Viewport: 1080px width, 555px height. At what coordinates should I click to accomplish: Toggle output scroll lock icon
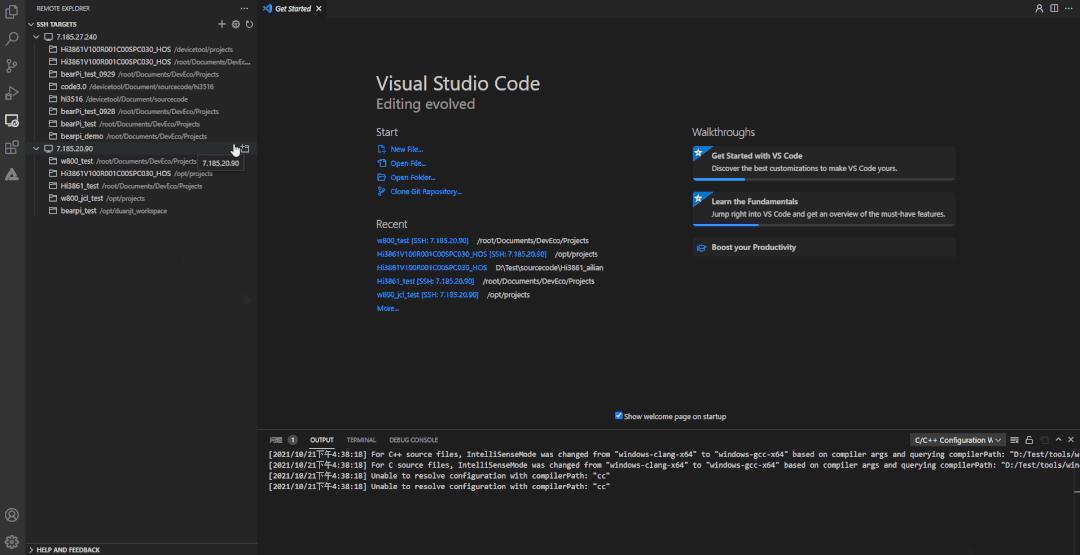click(1028, 440)
